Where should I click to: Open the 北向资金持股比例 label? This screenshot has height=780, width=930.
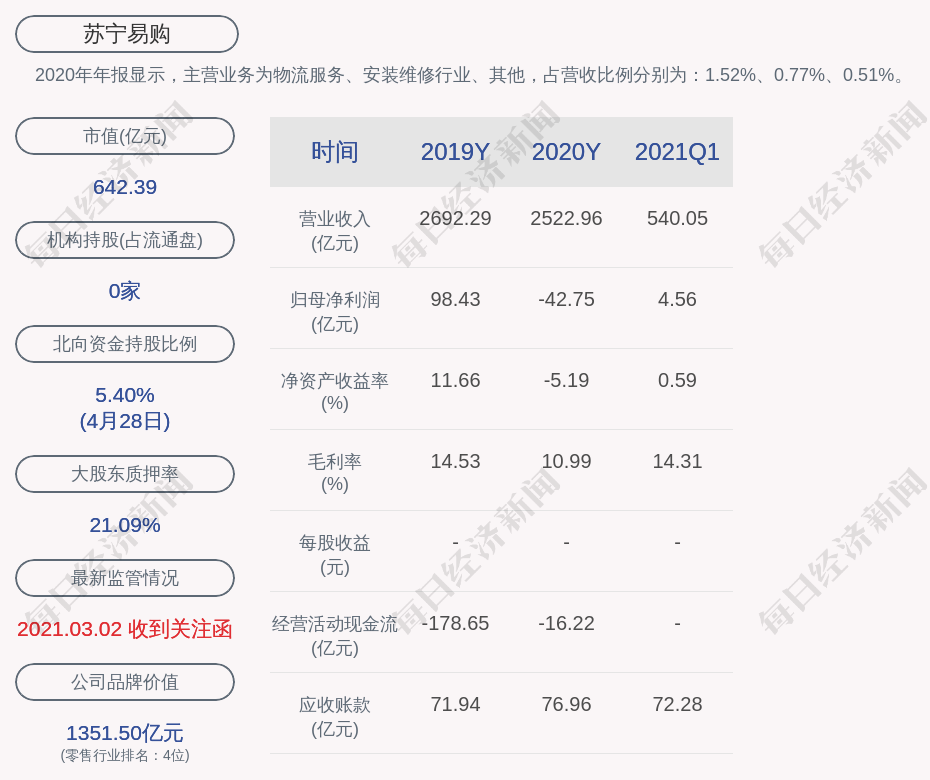tap(125, 344)
